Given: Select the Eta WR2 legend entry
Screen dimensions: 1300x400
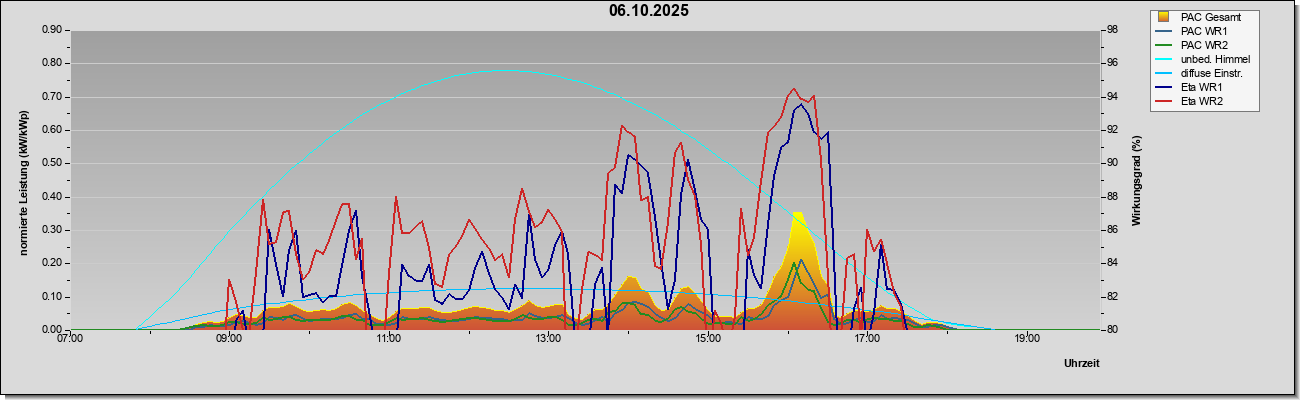Looking at the screenshot, I should (1203, 102).
